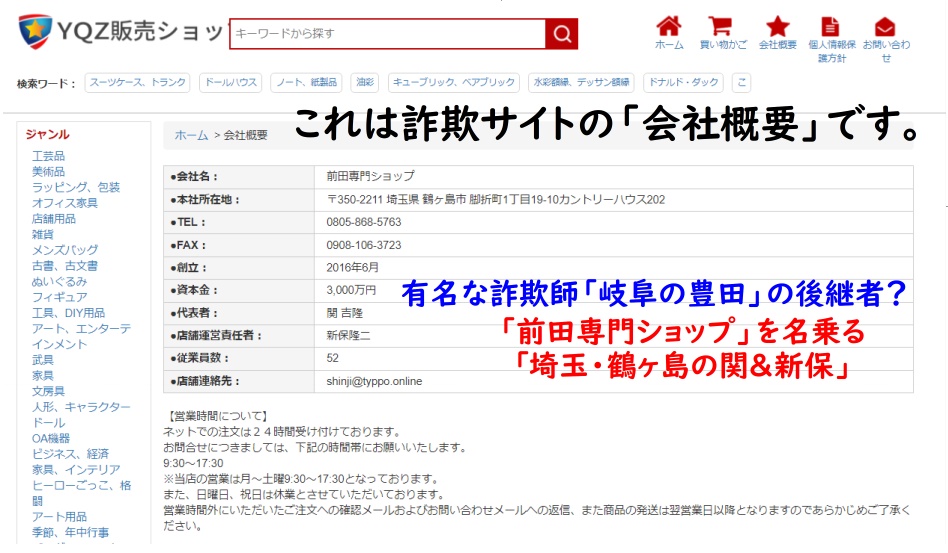Open the 美術品 category in sidebar

(x=48, y=172)
